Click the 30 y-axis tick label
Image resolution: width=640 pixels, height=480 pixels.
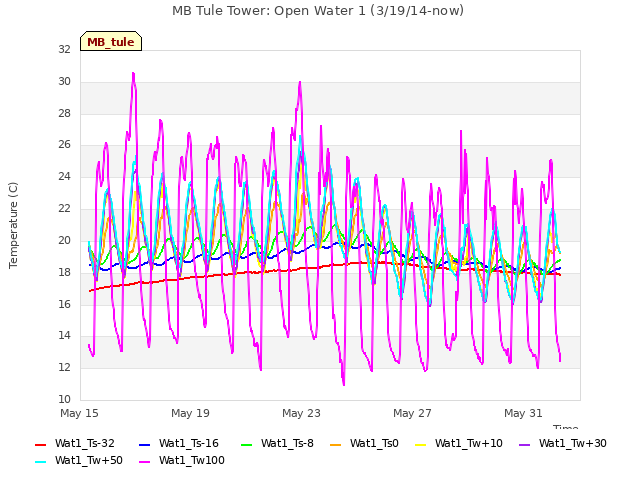click(x=64, y=81)
